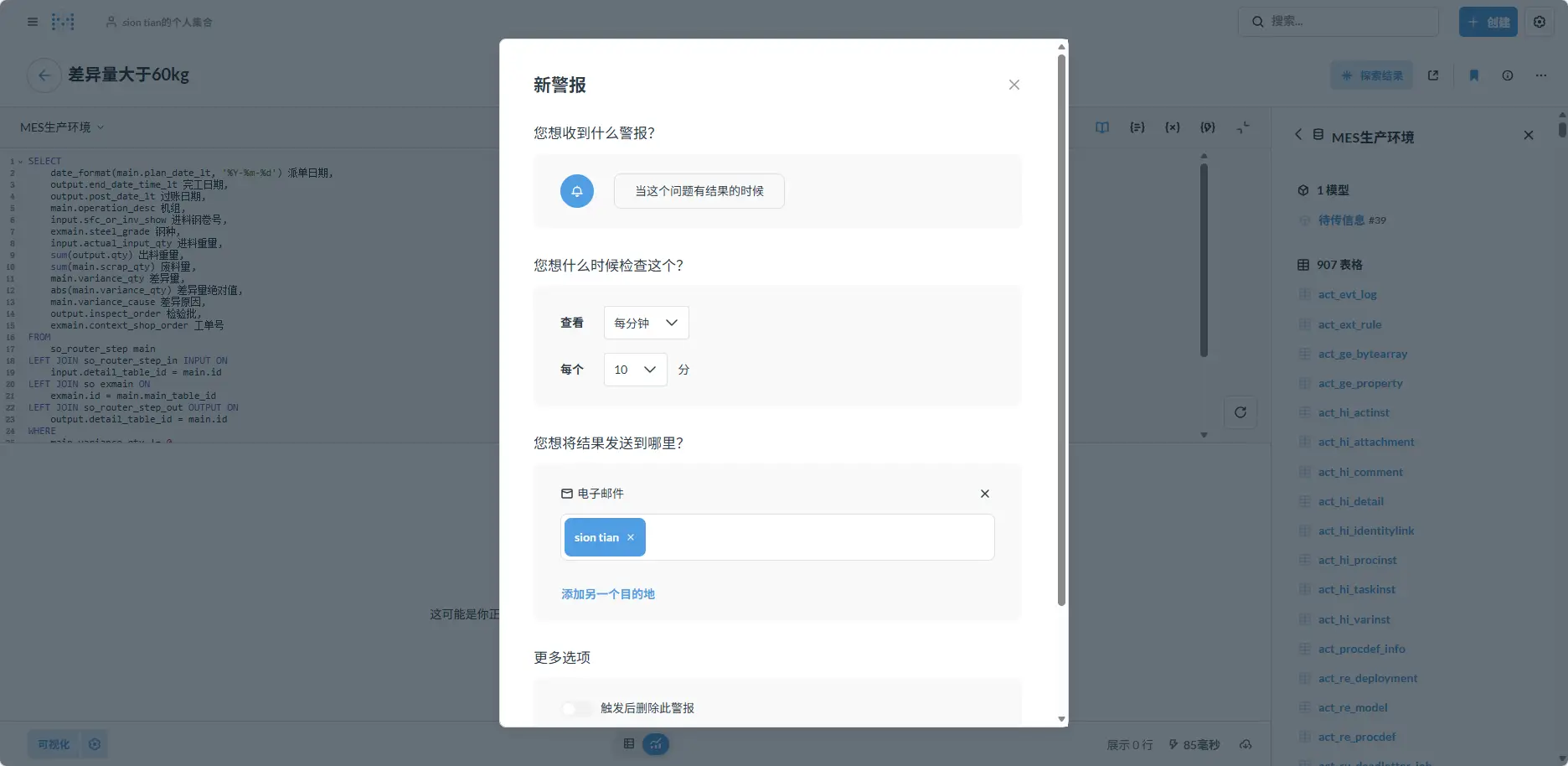Open the interval number dropdown showing 10
Screen dimensions: 1568x766
coord(635,370)
